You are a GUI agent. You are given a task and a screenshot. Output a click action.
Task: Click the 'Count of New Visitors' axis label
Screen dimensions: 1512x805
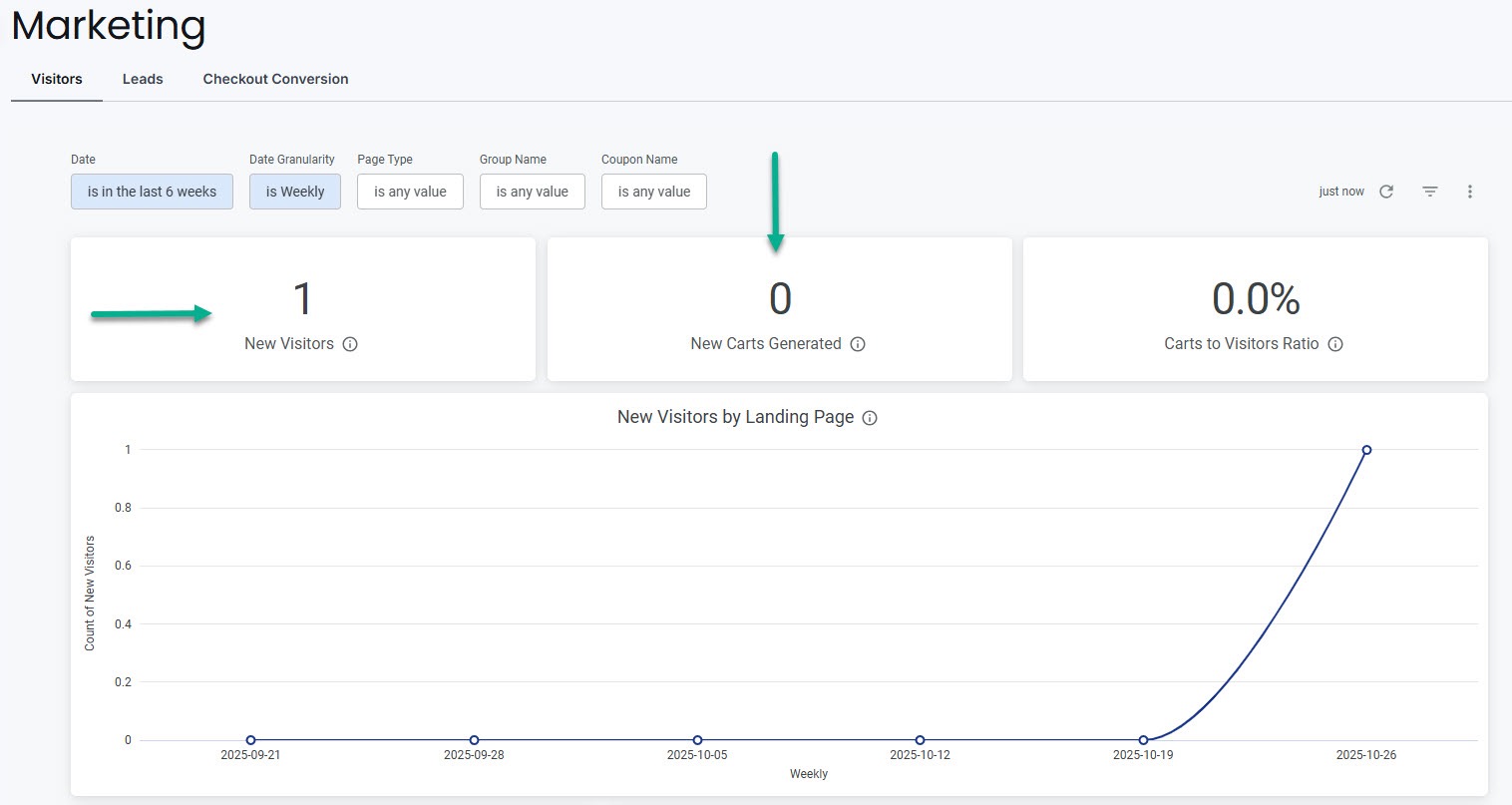(90, 594)
